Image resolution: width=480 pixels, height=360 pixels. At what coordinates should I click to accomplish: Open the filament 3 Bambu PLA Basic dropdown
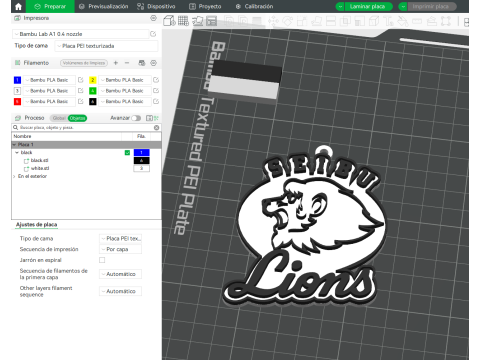(49, 91)
